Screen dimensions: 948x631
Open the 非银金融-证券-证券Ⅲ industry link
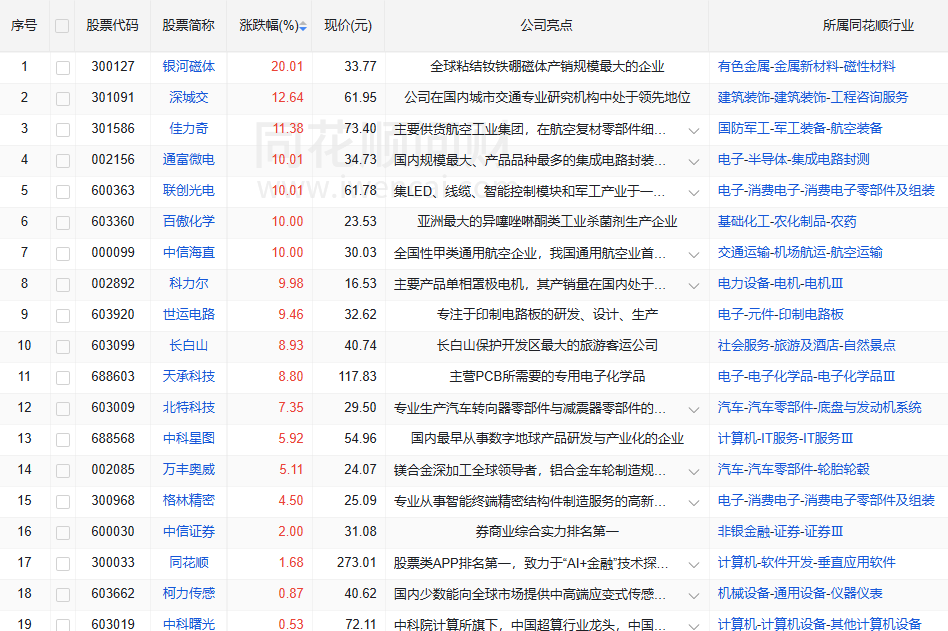click(x=780, y=531)
